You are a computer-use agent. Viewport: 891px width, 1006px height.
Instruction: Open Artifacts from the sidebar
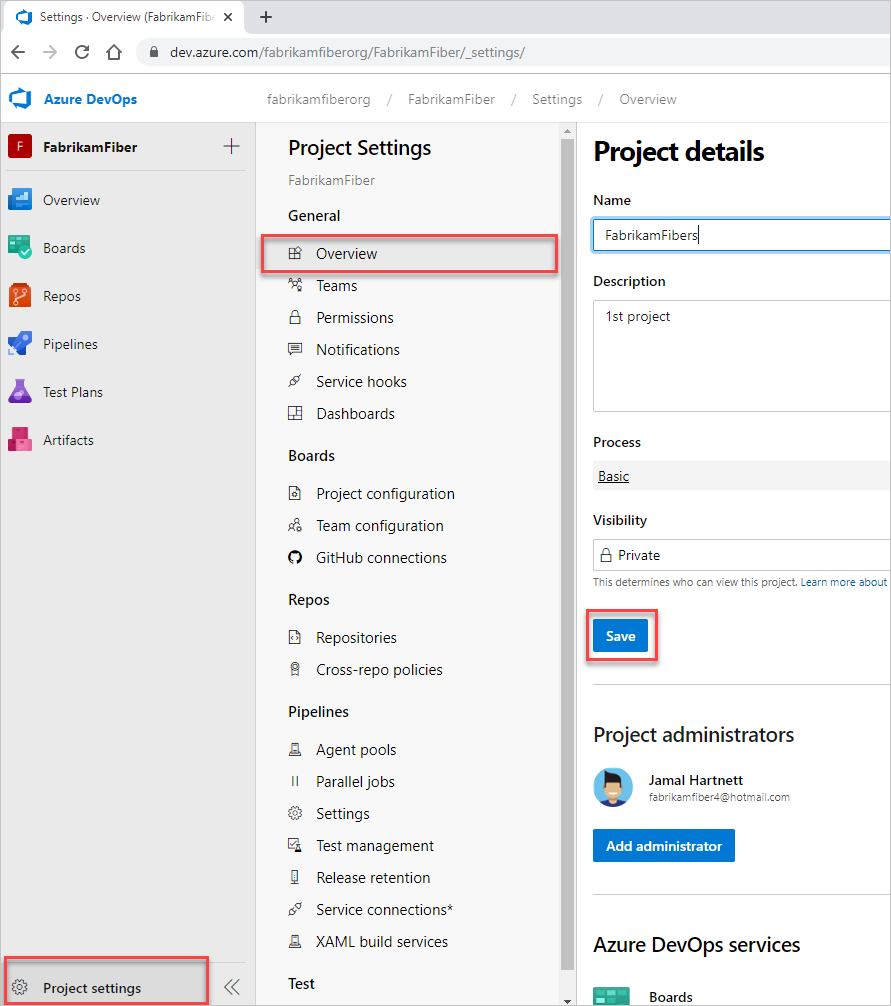click(67, 439)
